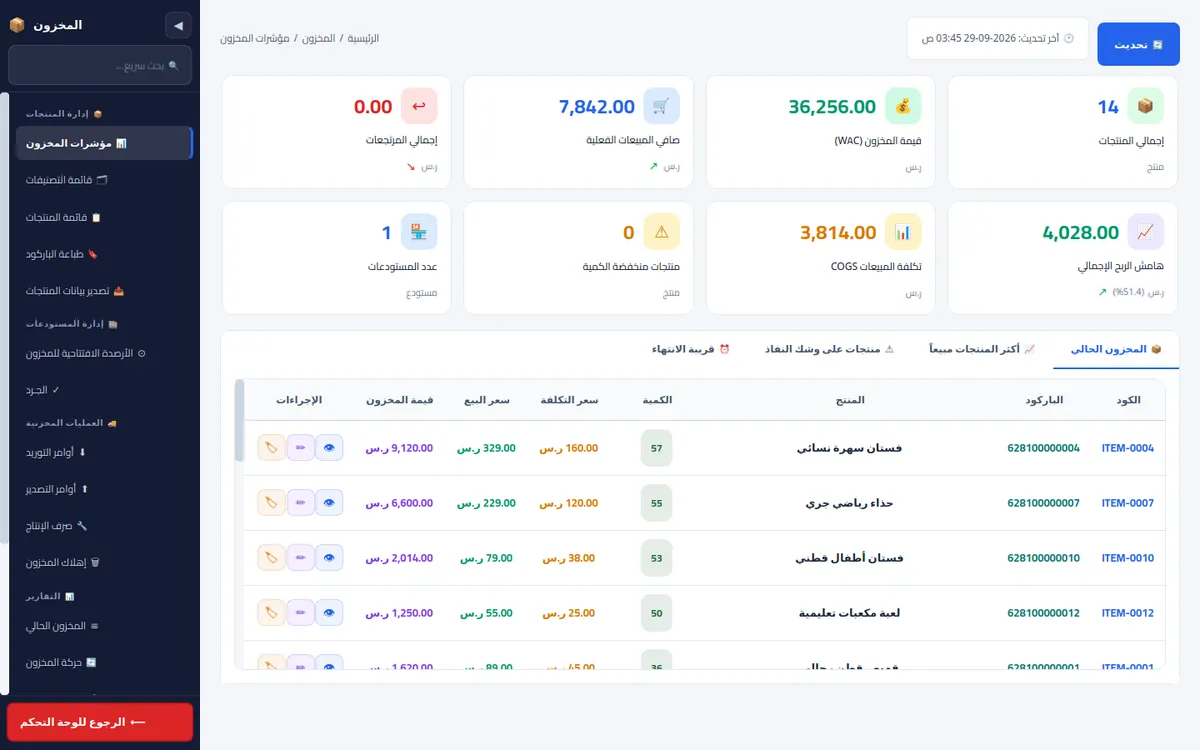The image size is (1200, 750).
Task: Click product name فستان سهرة نسائي
Action: (x=849, y=448)
